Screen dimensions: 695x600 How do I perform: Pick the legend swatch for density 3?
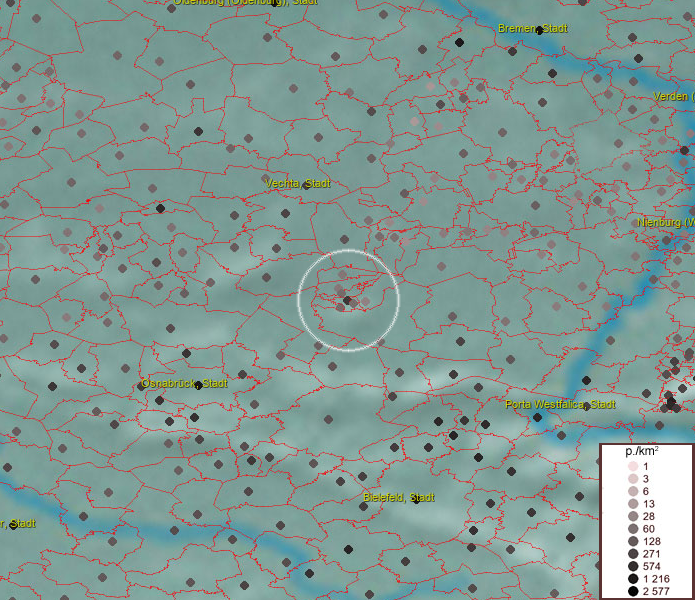633,479
